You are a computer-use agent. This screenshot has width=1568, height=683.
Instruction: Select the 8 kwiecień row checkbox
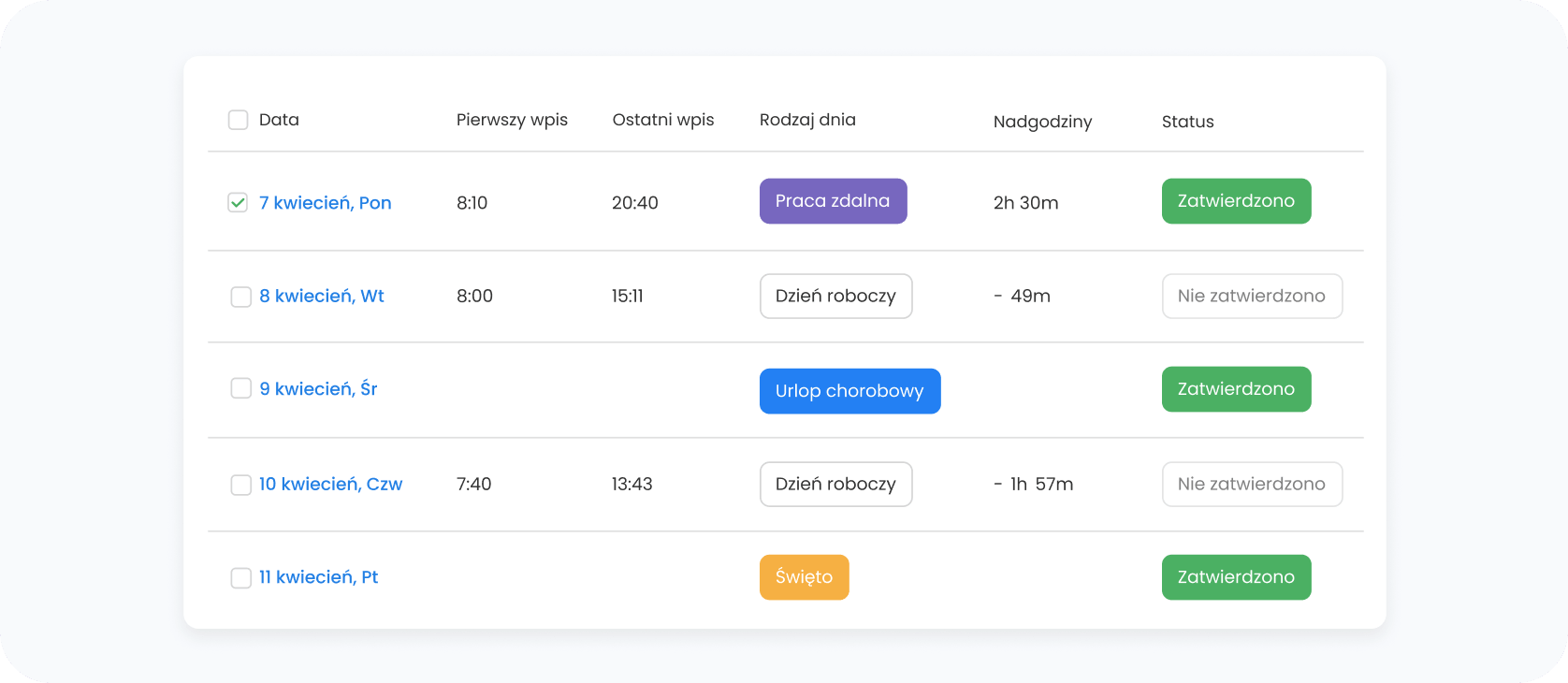pos(240,297)
